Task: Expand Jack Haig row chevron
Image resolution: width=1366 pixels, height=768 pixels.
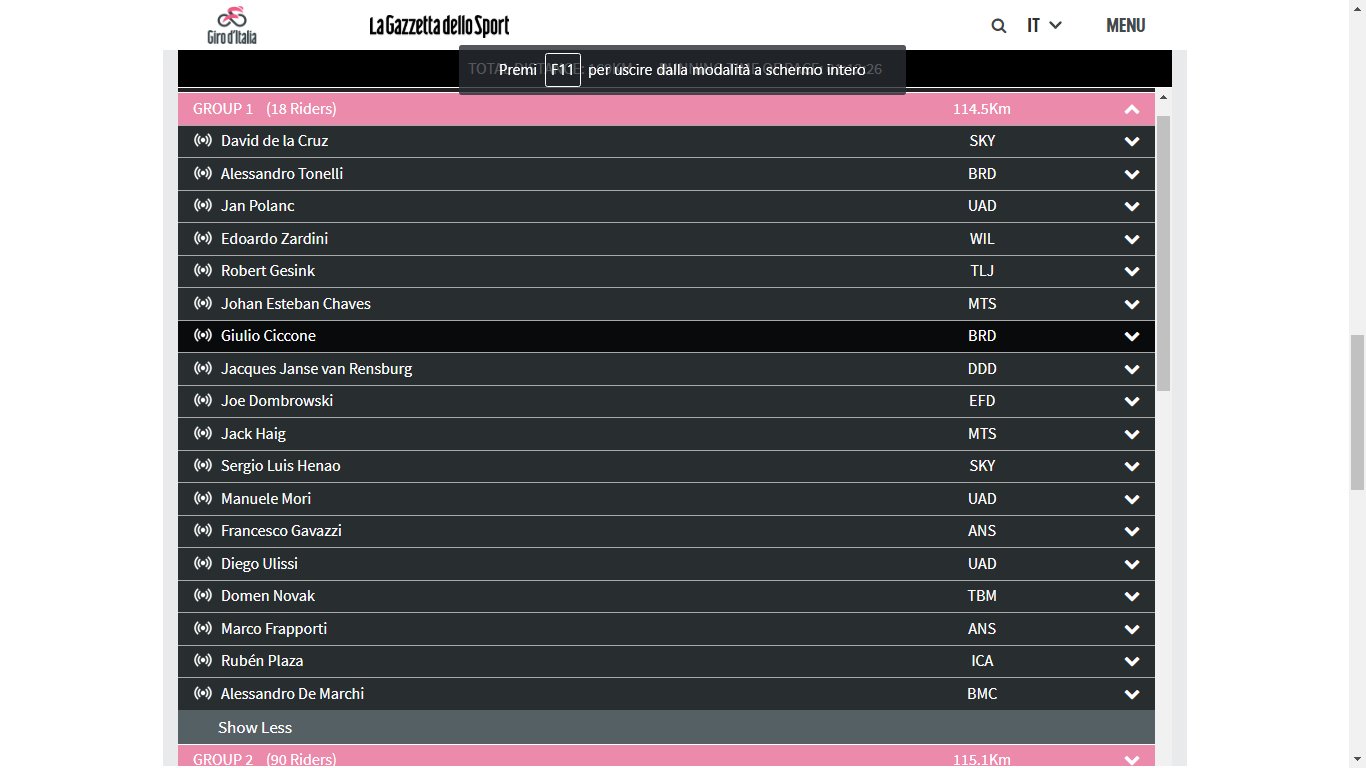Action: 1131,434
